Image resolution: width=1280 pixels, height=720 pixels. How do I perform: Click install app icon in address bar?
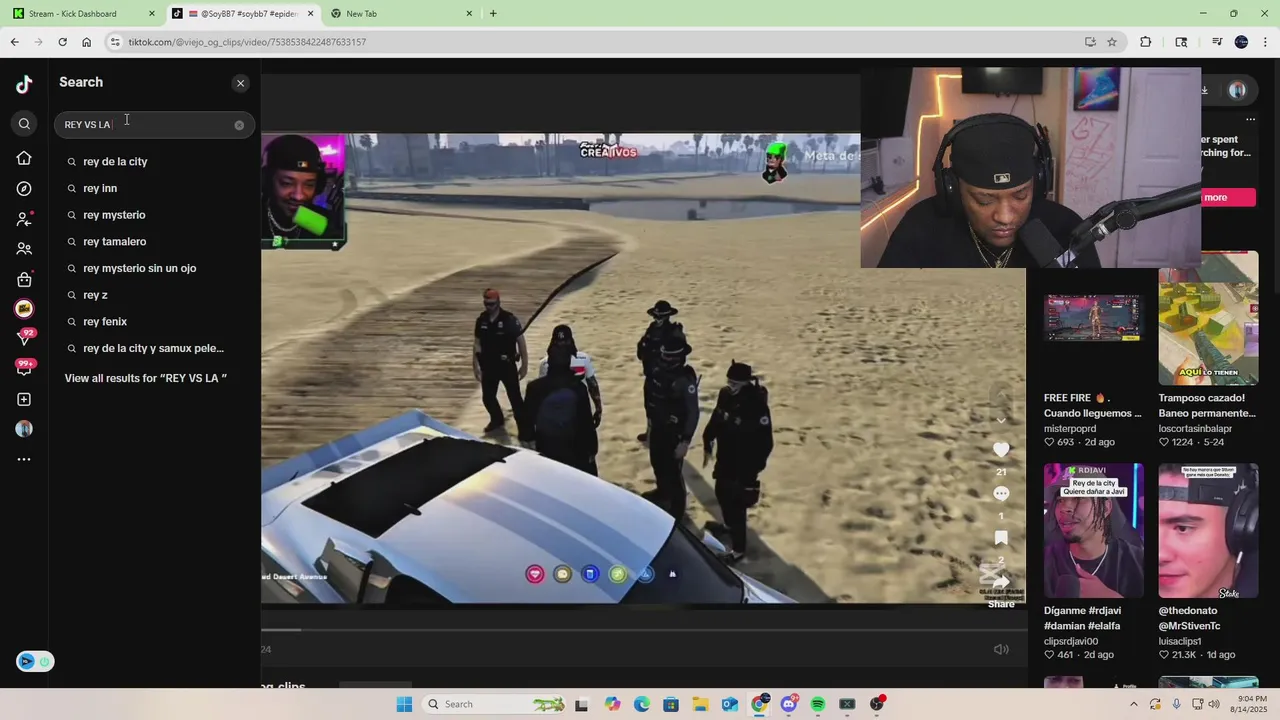pyautogui.click(x=1090, y=42)
